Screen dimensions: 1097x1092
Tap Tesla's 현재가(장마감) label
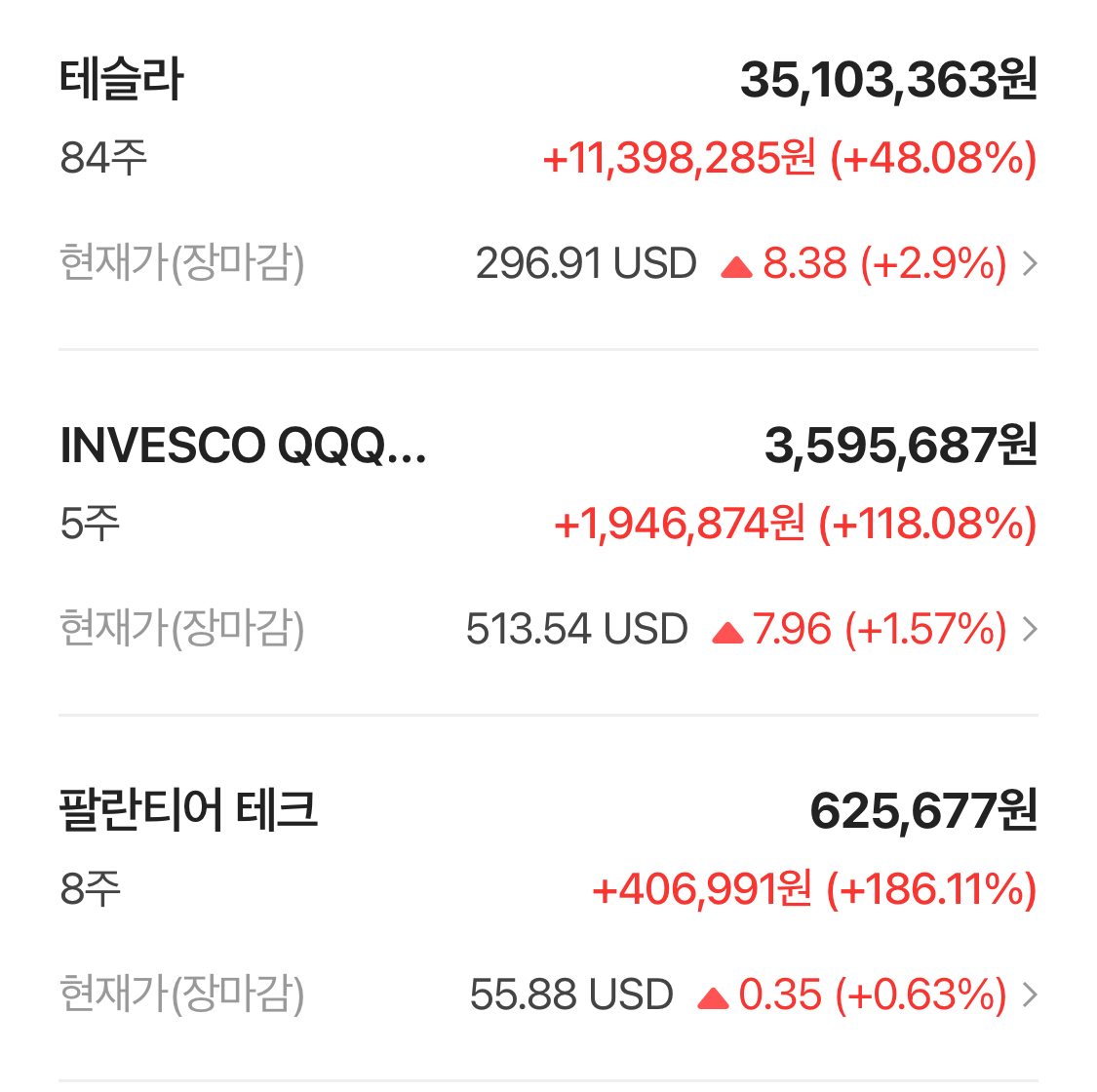coord(182,263)
